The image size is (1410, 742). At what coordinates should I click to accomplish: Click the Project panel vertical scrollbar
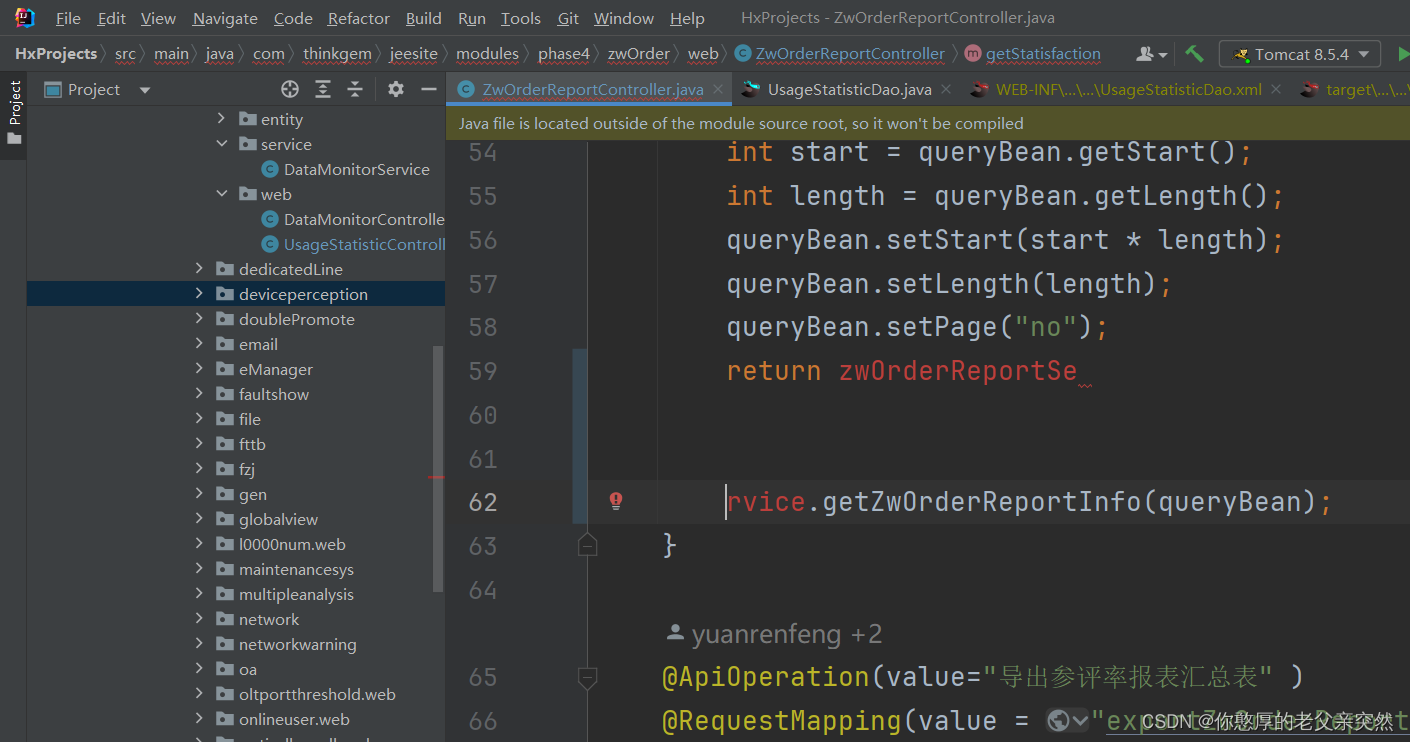(438, 469)
